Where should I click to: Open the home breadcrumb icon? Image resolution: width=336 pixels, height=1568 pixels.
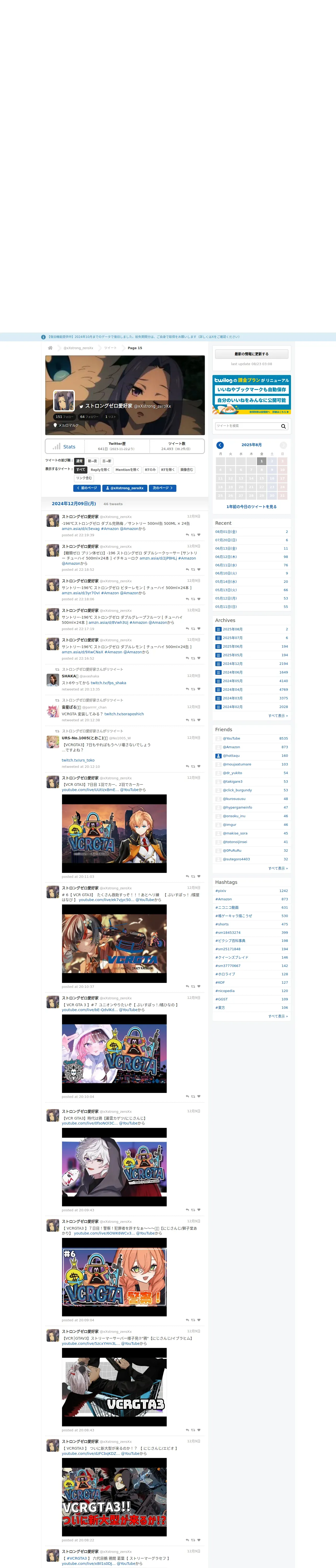pos(50,348)
